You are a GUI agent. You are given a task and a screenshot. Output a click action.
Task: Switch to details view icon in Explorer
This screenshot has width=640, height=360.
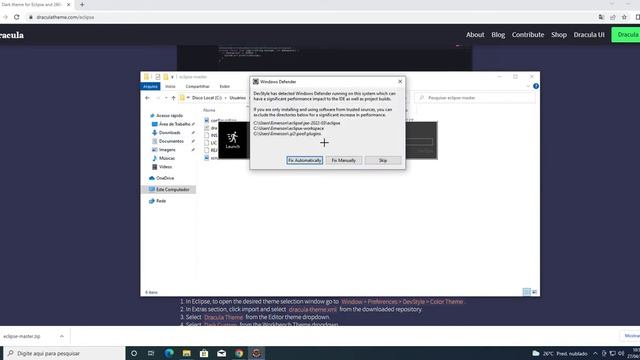pos(527,291)
